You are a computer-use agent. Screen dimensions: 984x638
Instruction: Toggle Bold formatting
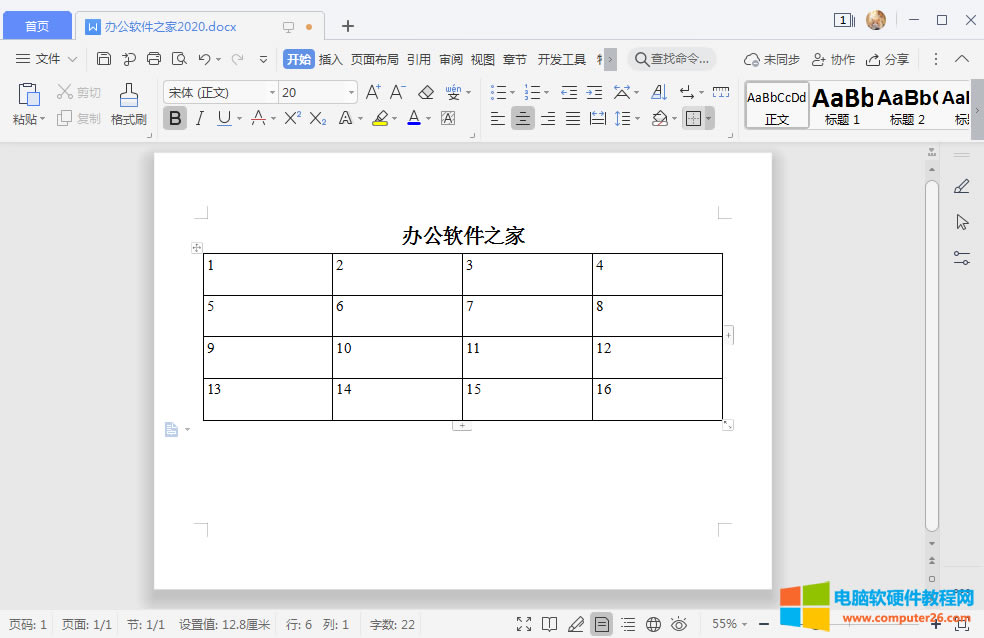(x=175, y=119)
